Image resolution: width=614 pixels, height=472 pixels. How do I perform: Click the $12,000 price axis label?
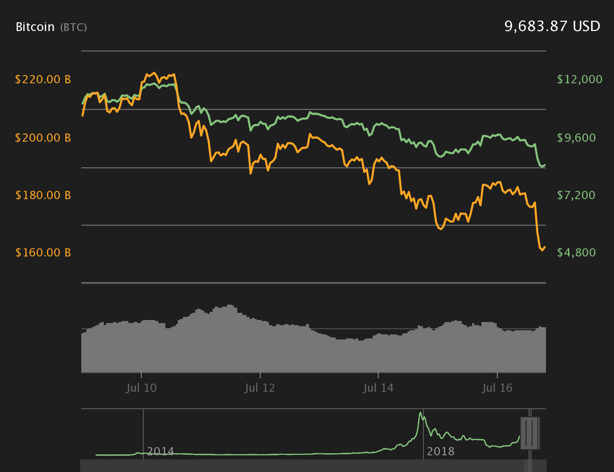tap(580, 80)
